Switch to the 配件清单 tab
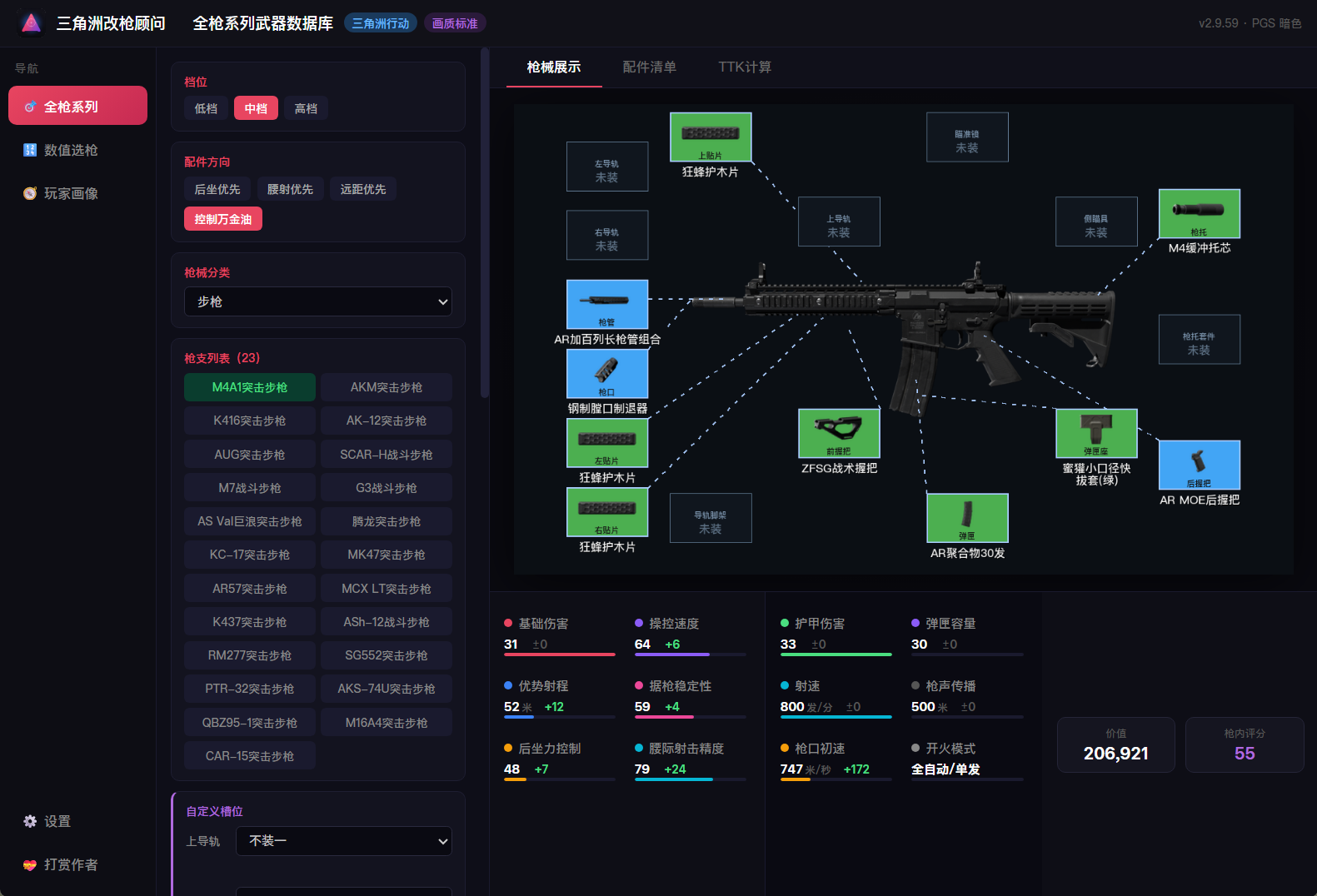 click(650, 67)
